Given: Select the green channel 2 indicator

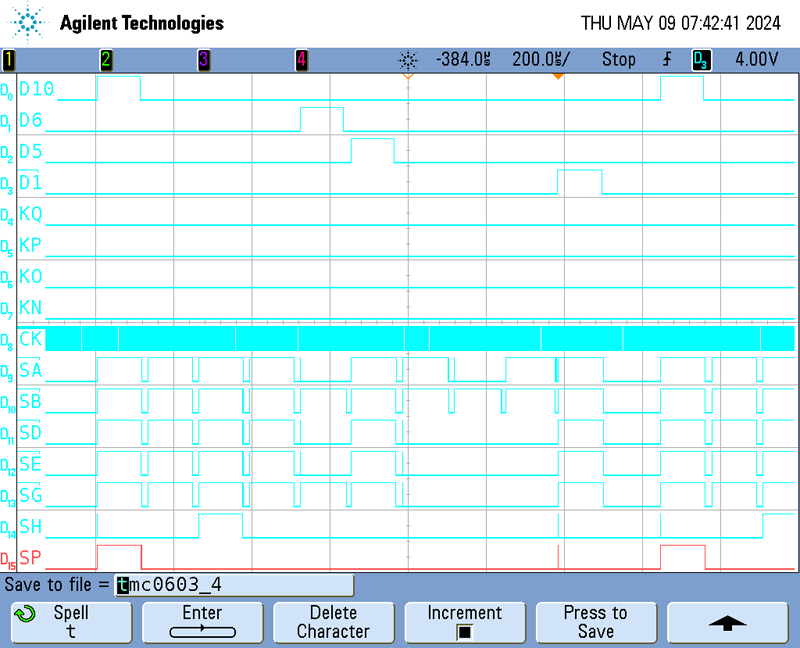Looking at the screenshot, I should point(106,60).
